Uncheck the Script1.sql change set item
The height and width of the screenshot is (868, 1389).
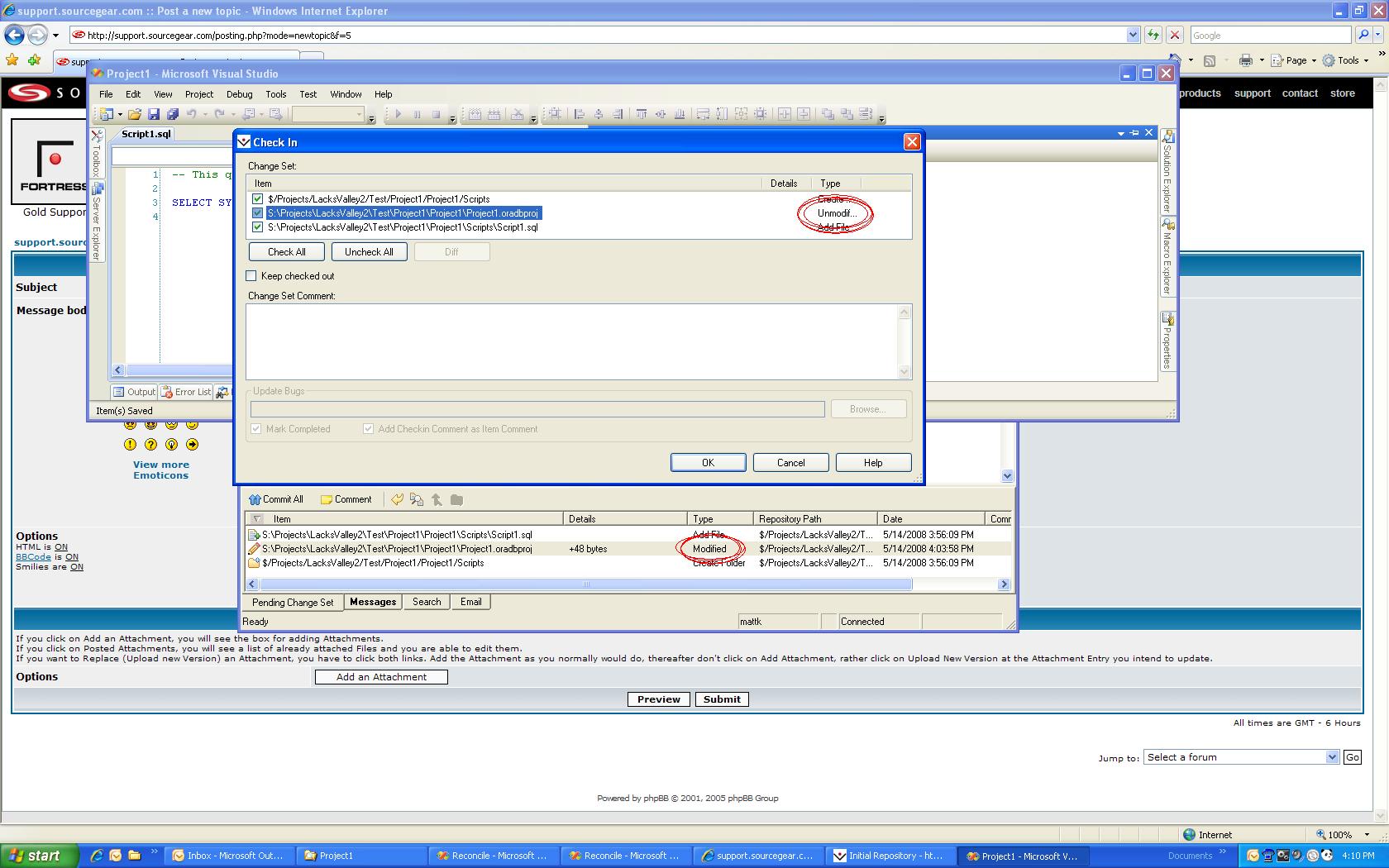pos(258,227)
